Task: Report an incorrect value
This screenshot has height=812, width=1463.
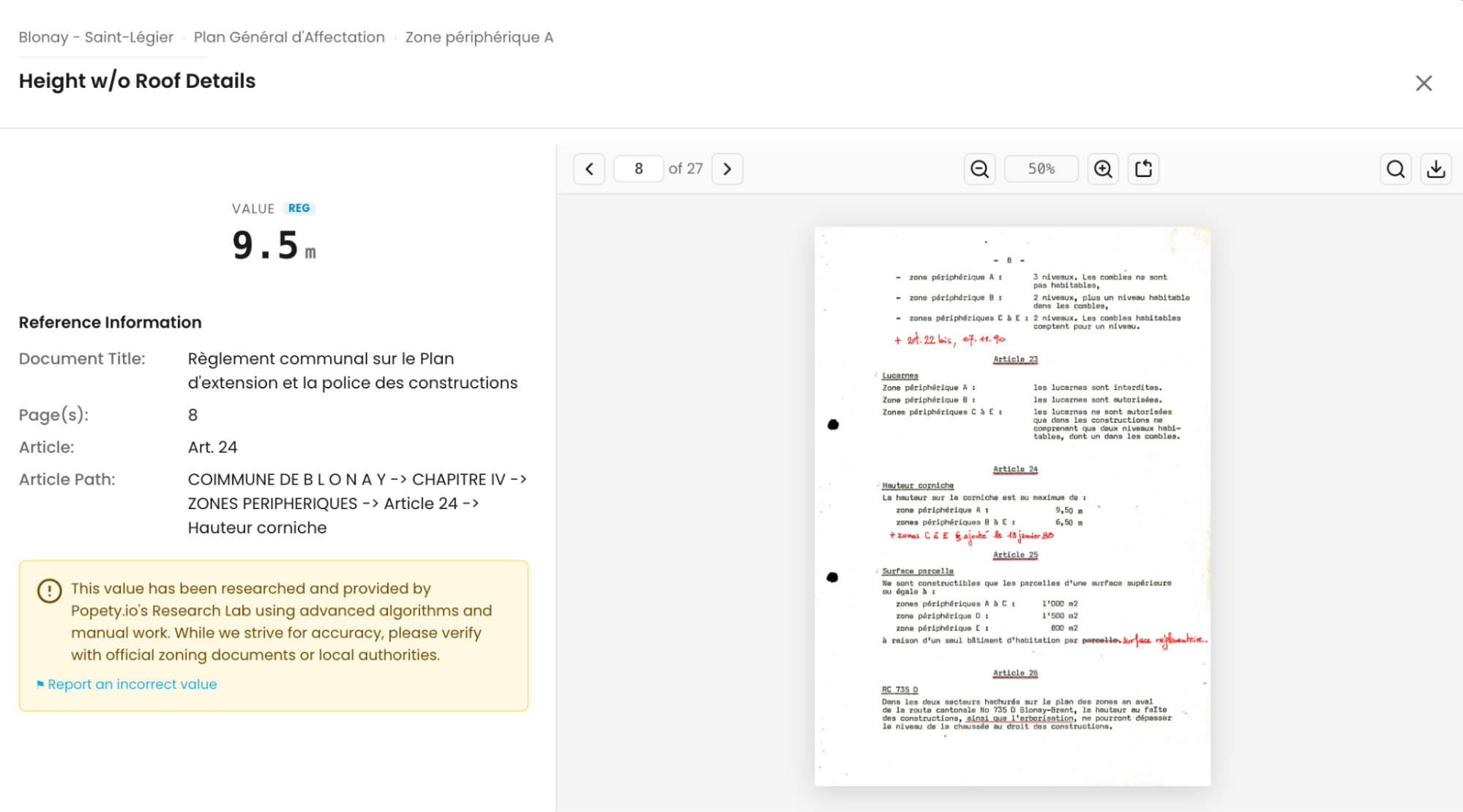Action: tap(132, 684)
